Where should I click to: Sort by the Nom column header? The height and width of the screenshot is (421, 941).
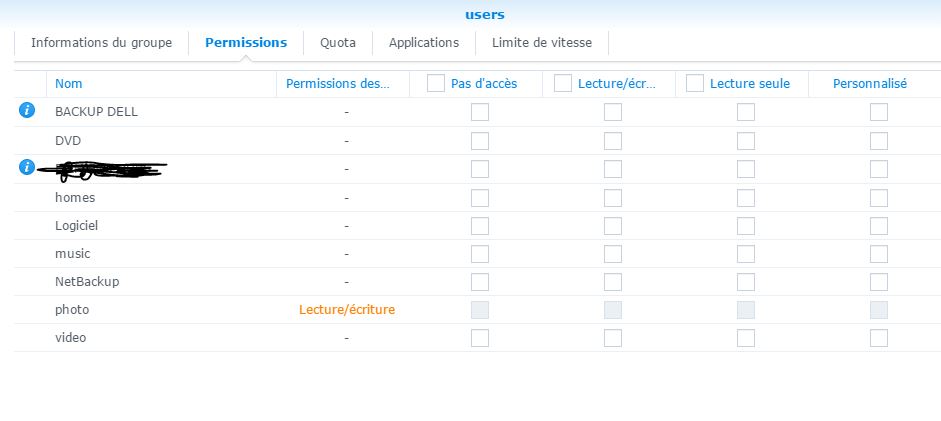69,84
